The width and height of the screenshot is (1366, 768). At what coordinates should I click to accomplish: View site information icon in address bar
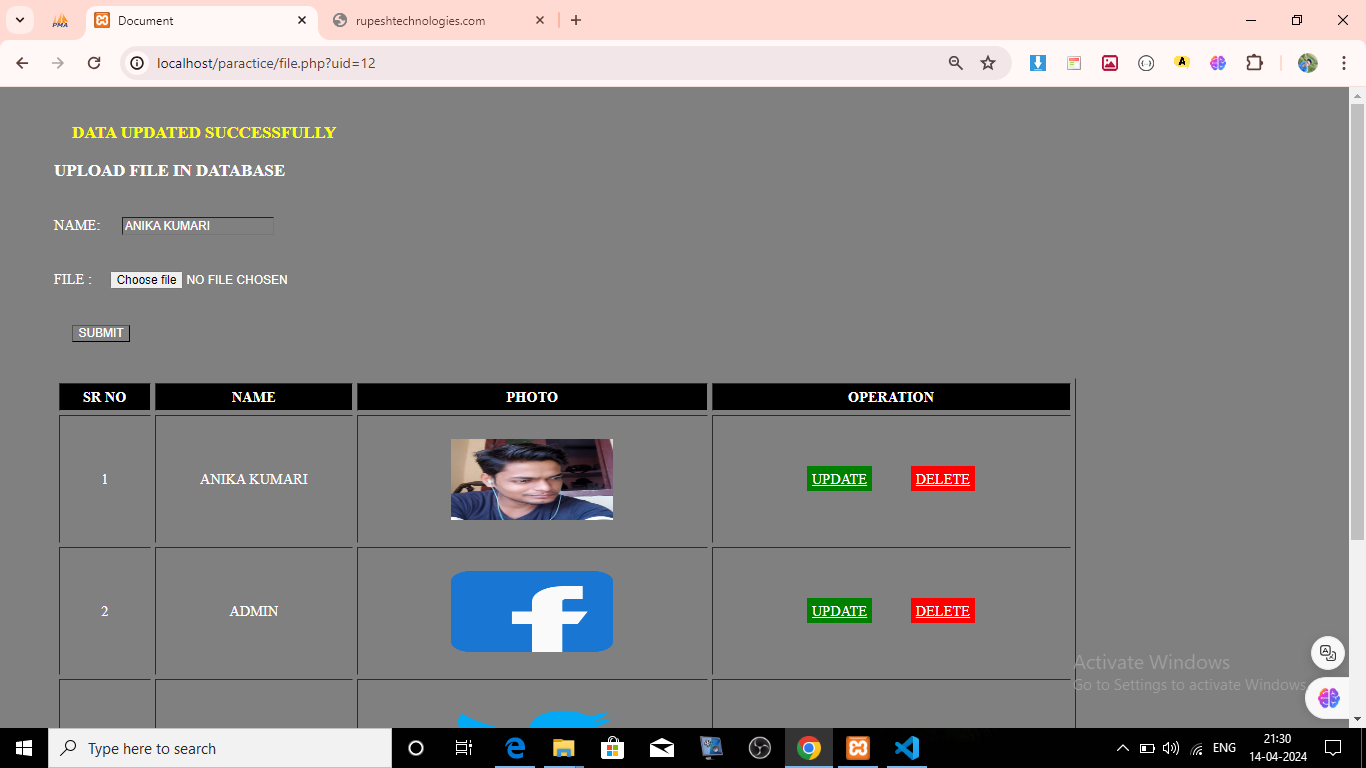[138, 63]
